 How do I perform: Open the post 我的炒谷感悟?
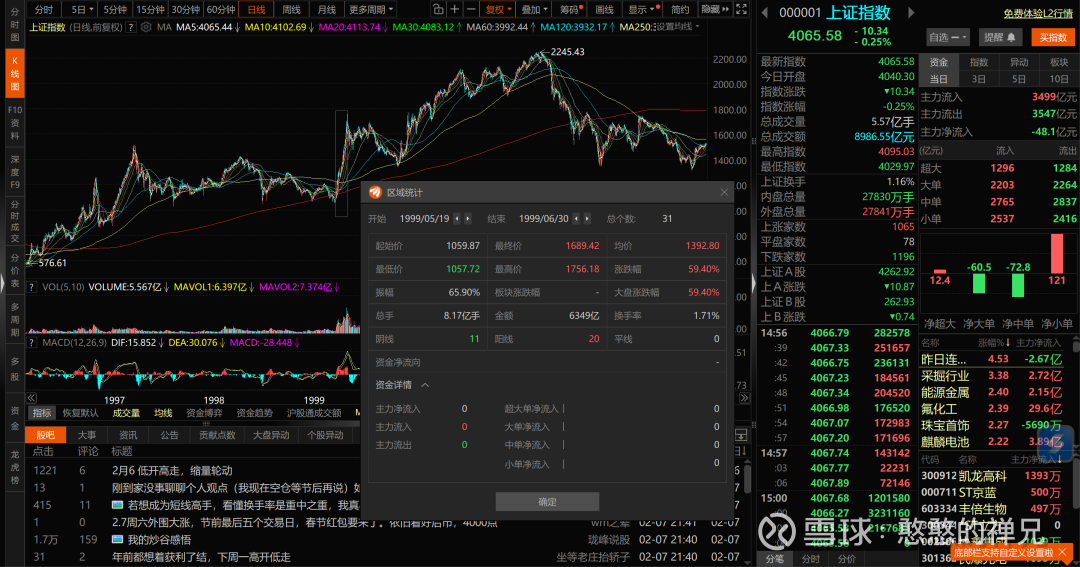pos(158,539)
